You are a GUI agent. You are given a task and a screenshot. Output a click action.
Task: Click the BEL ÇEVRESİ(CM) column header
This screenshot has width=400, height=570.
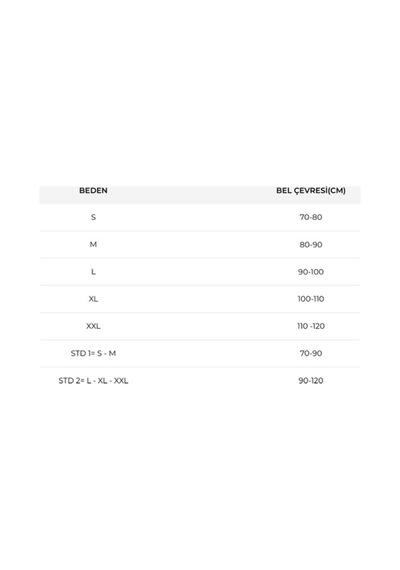[311, 190]
